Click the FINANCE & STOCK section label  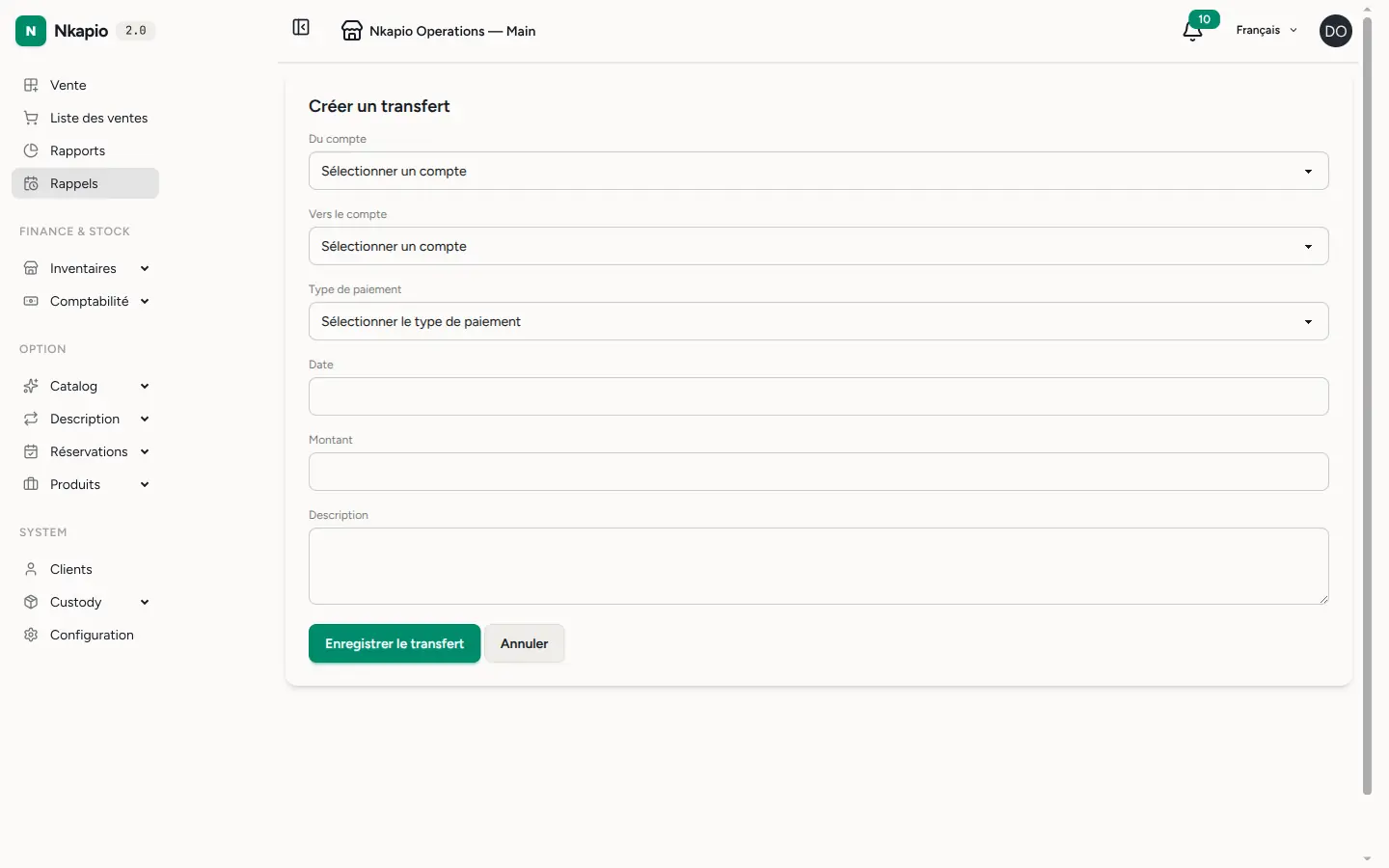(x=74, y=231)
